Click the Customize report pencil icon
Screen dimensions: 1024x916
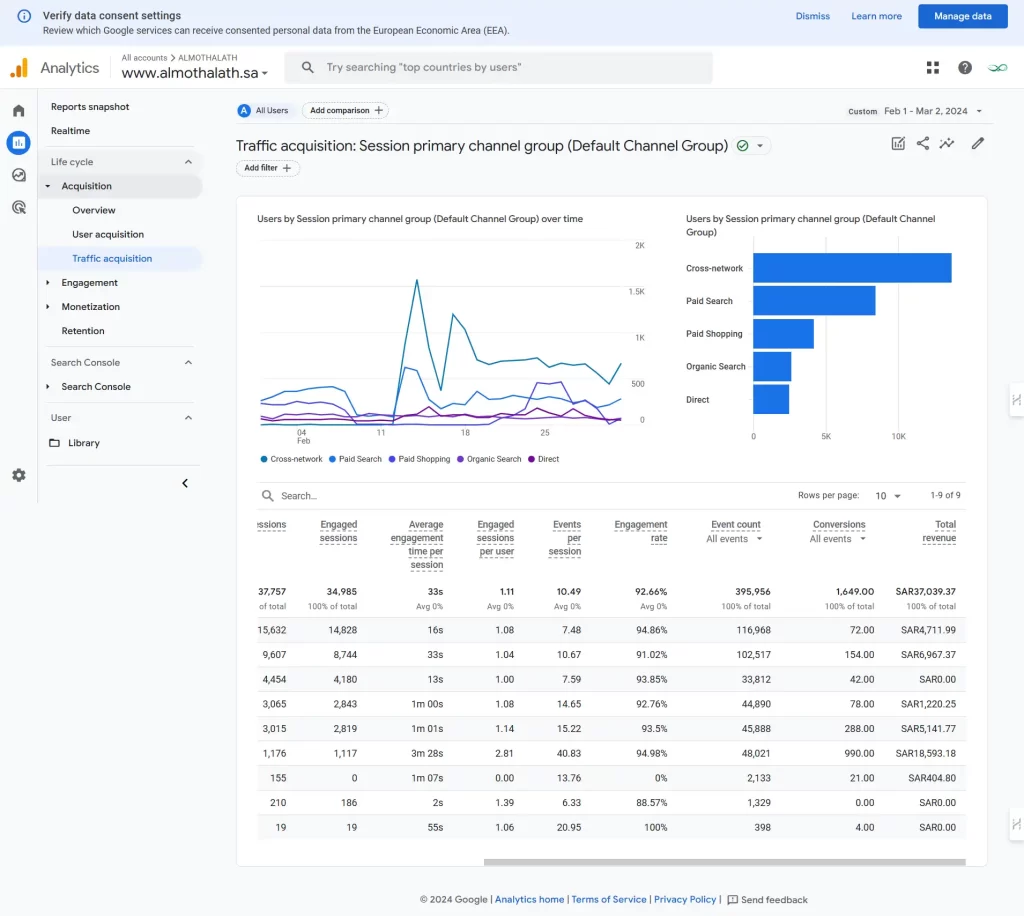click(x=977, y=144)
